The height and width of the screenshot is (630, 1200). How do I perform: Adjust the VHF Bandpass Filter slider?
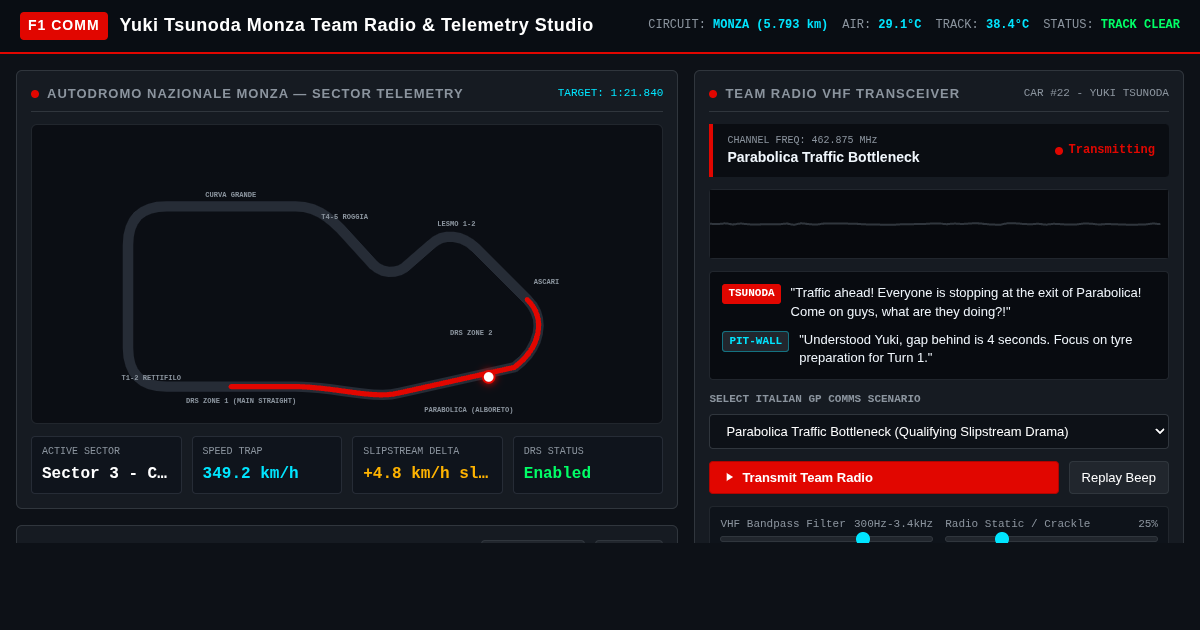click(x=826, y=538)
